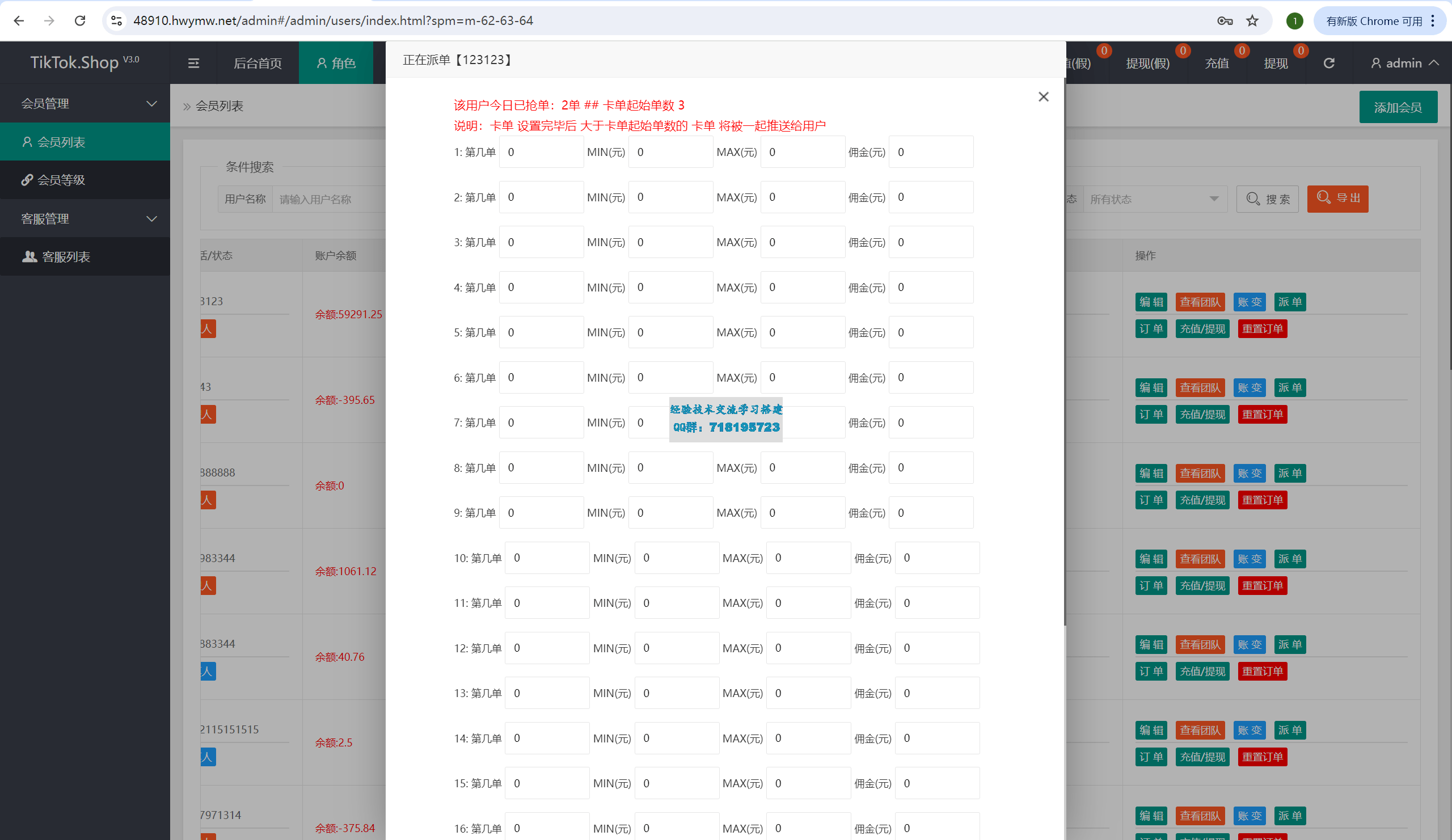The width and height of the screenshot is (1452, 840).
Task: Focus row 1 MIN(元) input
Action: pos(670,152)
